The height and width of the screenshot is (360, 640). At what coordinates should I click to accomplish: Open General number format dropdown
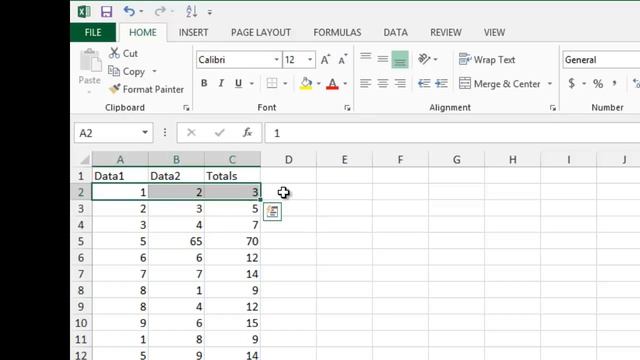pyautogui.click(x=601, y=60)
